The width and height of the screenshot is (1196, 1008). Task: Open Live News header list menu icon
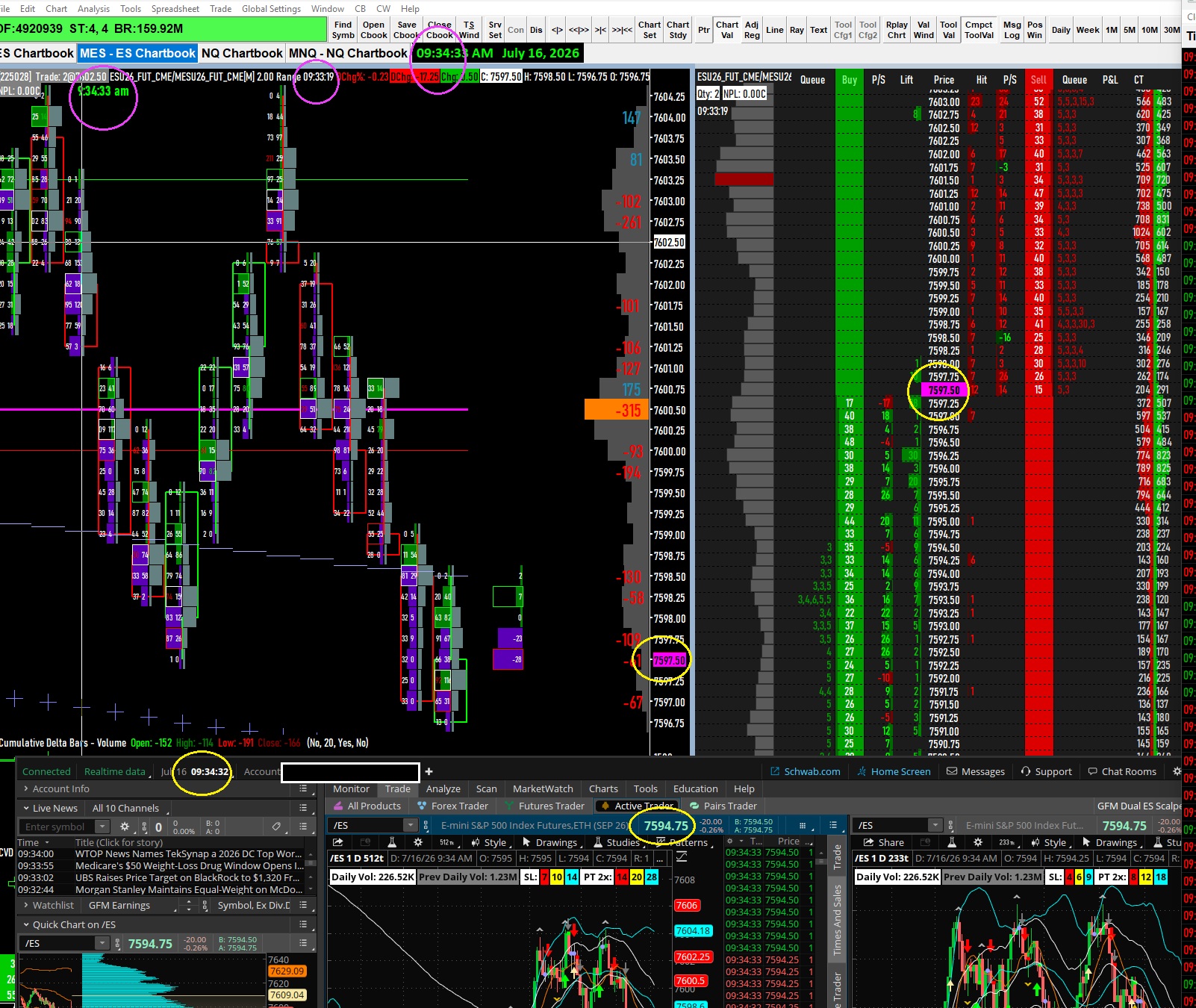pyautogui.click(x=303, y=808)
